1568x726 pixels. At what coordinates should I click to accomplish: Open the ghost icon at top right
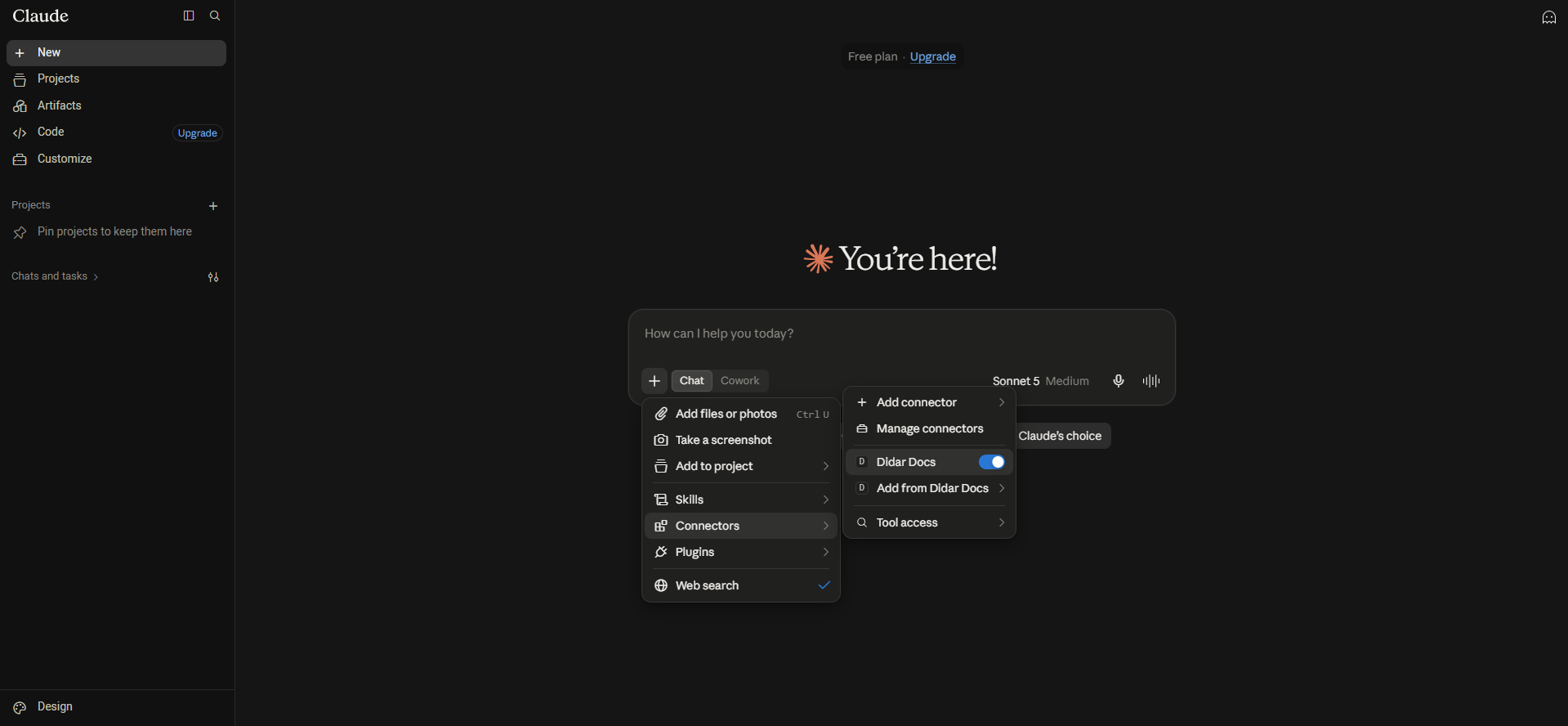[1548, 17]
